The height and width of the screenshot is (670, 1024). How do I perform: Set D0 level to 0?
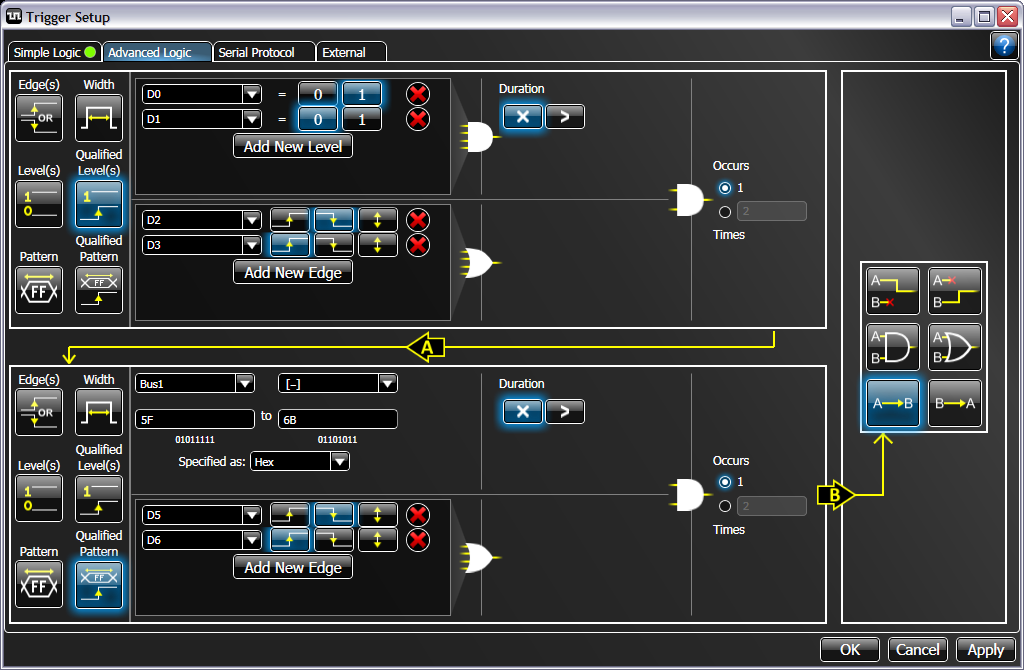pyautogui.click(x=318, y=94)
